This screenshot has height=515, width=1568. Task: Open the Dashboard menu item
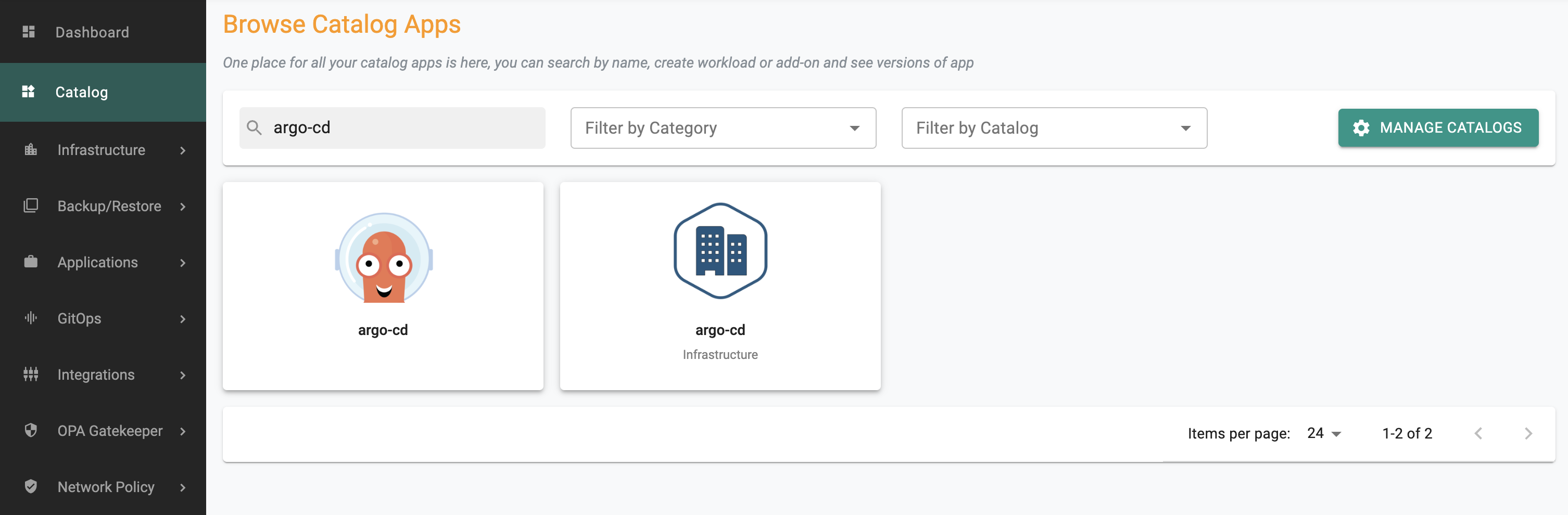tap(103, 32)
